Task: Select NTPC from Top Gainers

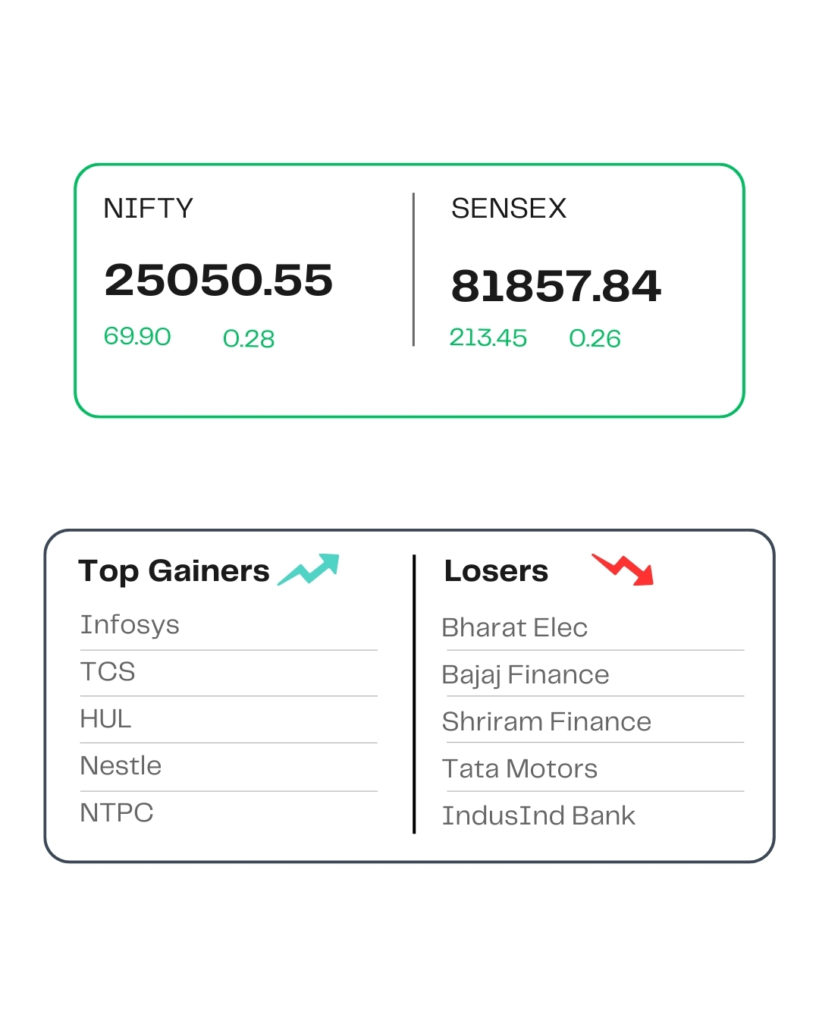Action: [x=116, y=812]
